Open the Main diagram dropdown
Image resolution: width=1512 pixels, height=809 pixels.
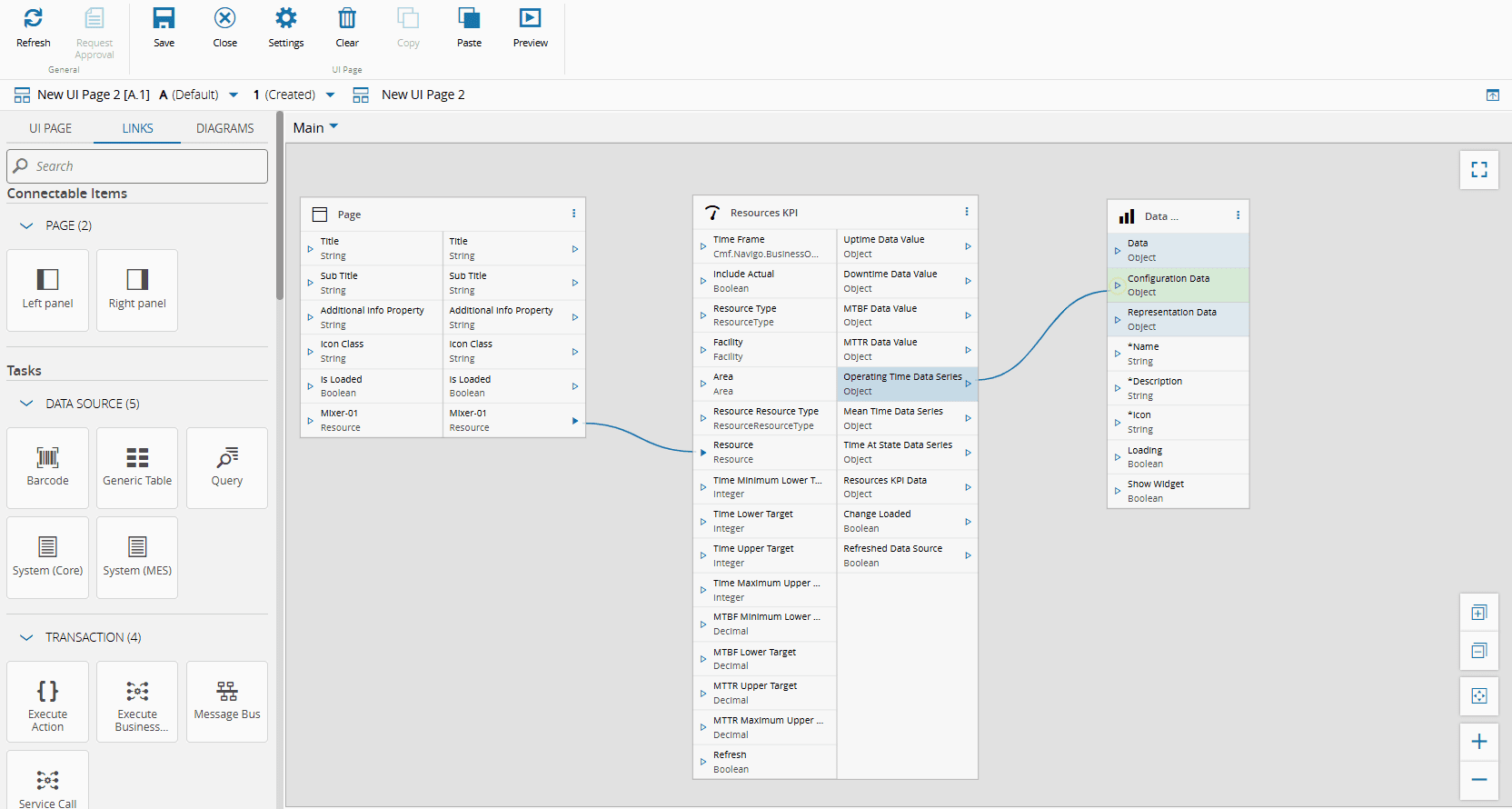315,128
